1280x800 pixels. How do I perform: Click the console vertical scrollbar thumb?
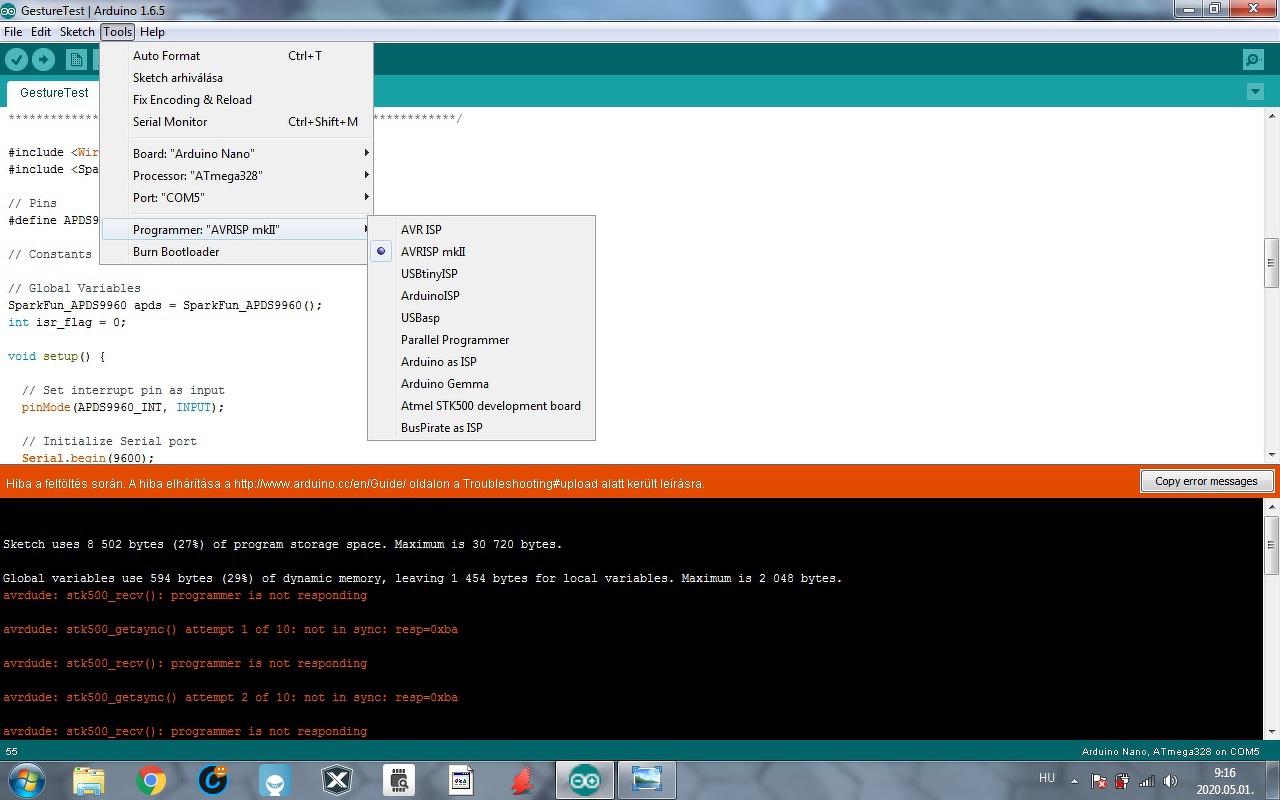pos(1271,545)
